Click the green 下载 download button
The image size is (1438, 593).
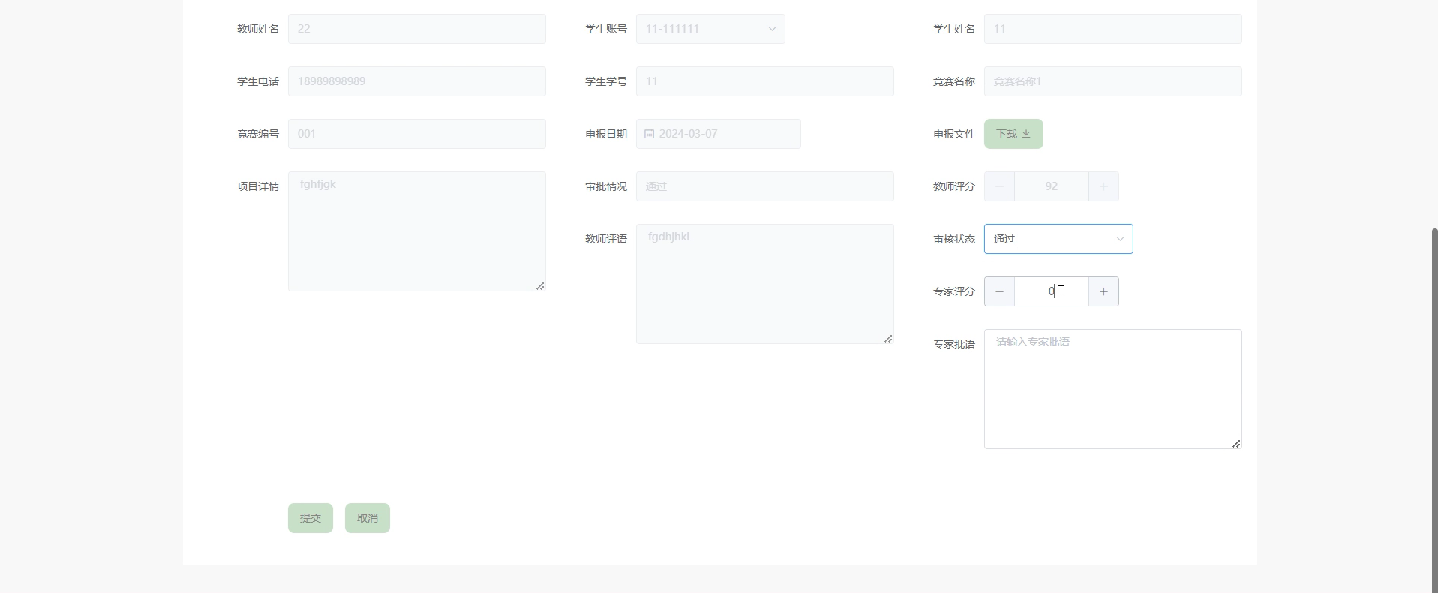[x=1013, y=134]
